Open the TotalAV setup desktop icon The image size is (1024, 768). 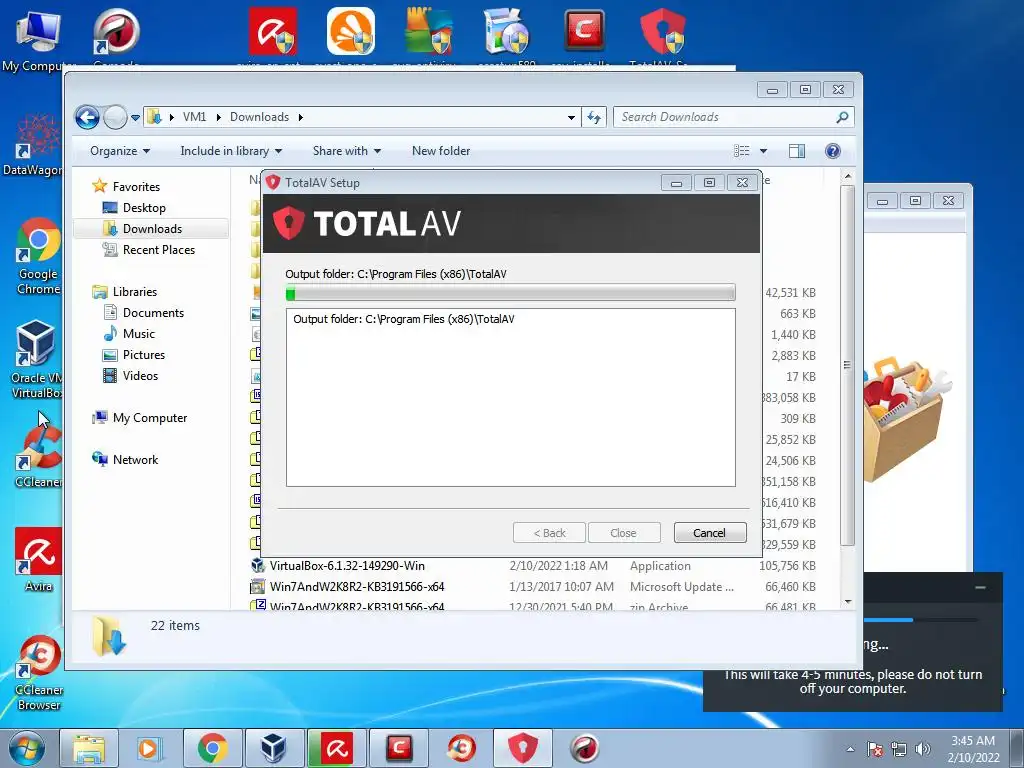[x=662, y=36]
